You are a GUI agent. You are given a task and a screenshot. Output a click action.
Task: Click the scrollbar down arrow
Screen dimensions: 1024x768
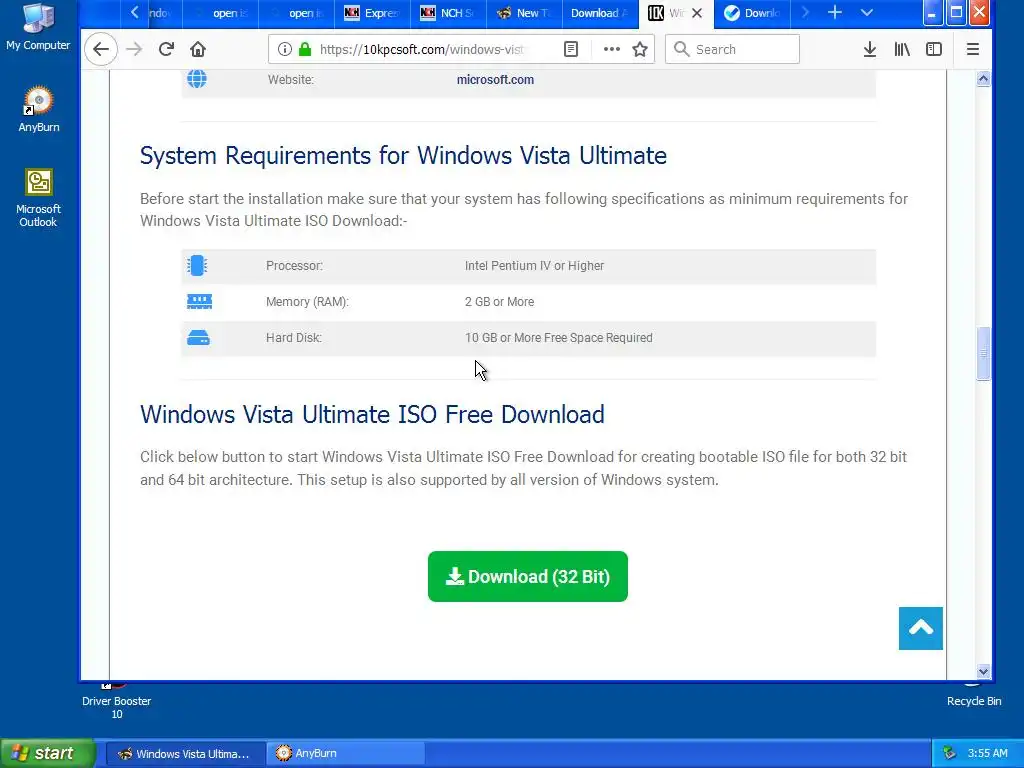[983, 671]
